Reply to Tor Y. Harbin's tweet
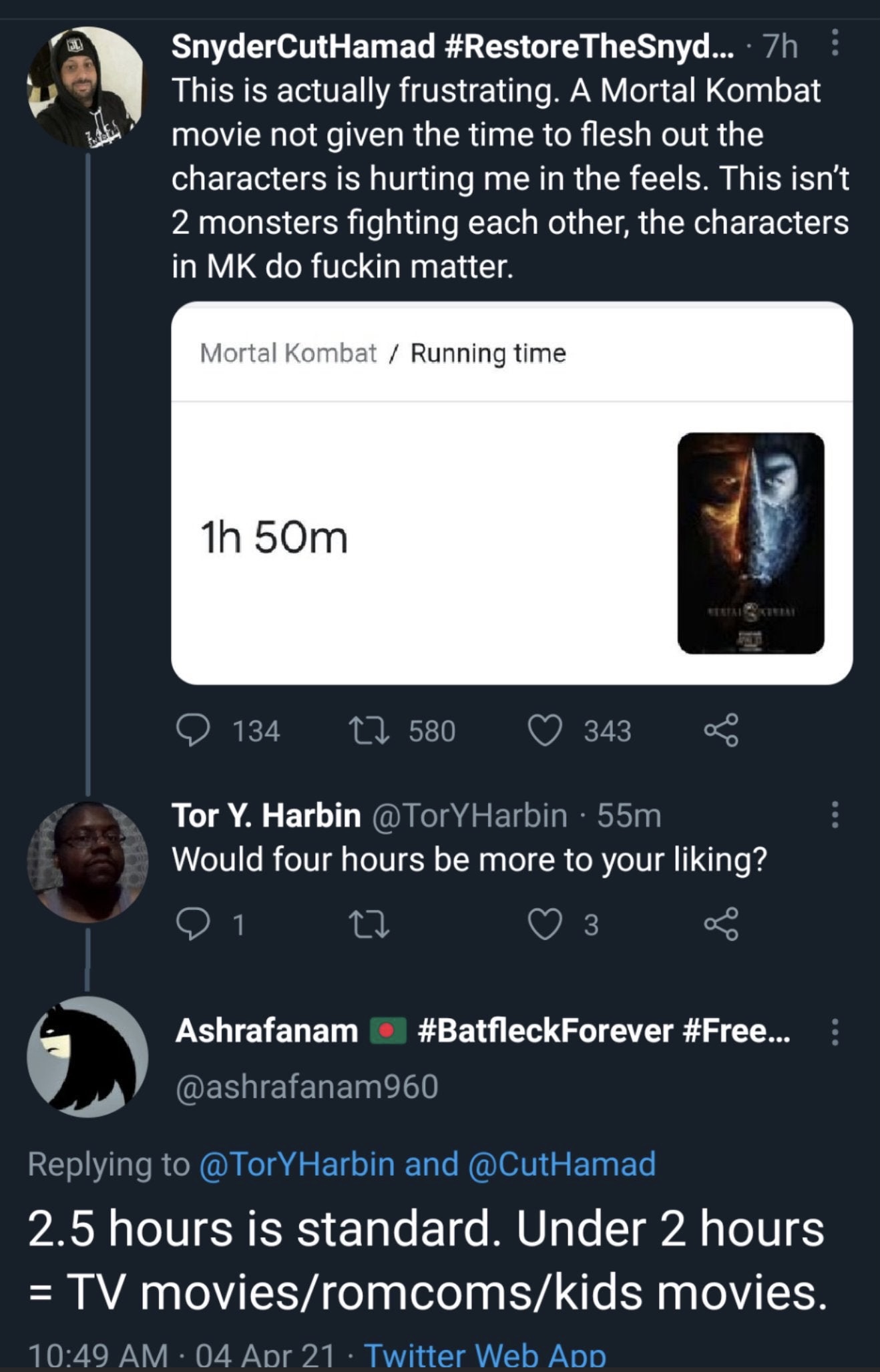Screen dimensions: 880x1372 pos(193,925)
